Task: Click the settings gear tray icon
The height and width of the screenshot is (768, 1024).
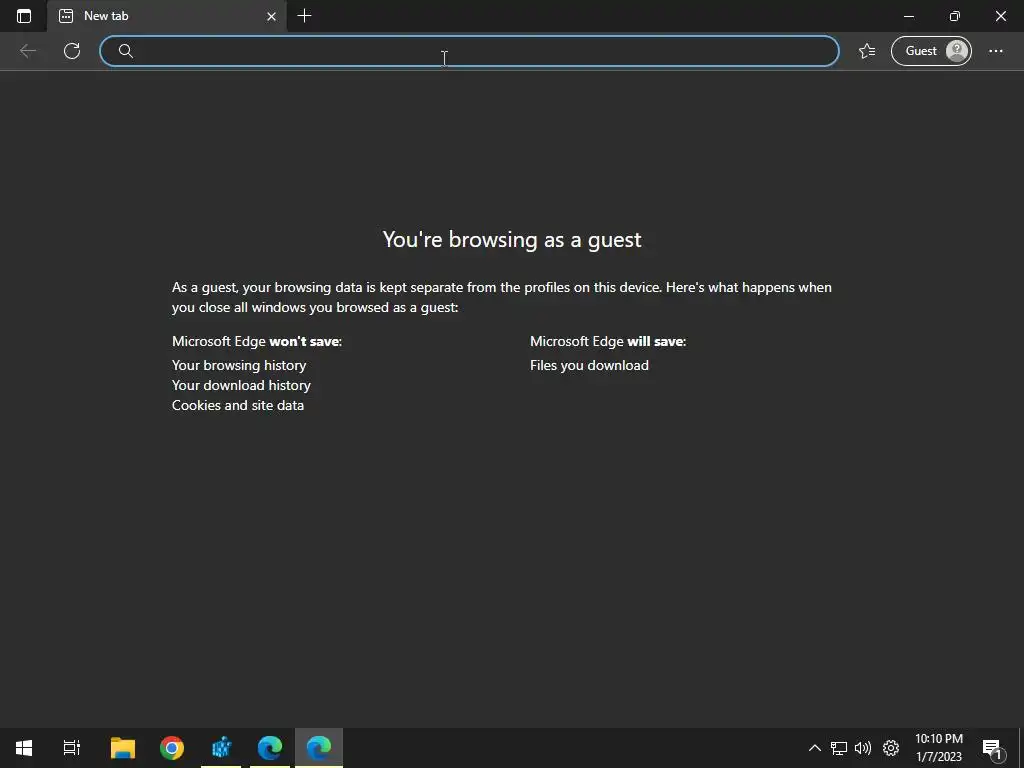Action: point(891,748)
